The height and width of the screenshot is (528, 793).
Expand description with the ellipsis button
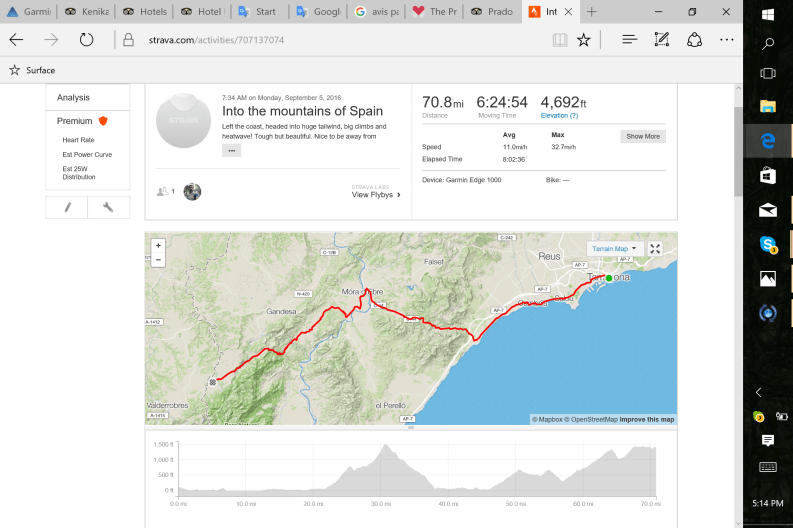pos(231,150)
